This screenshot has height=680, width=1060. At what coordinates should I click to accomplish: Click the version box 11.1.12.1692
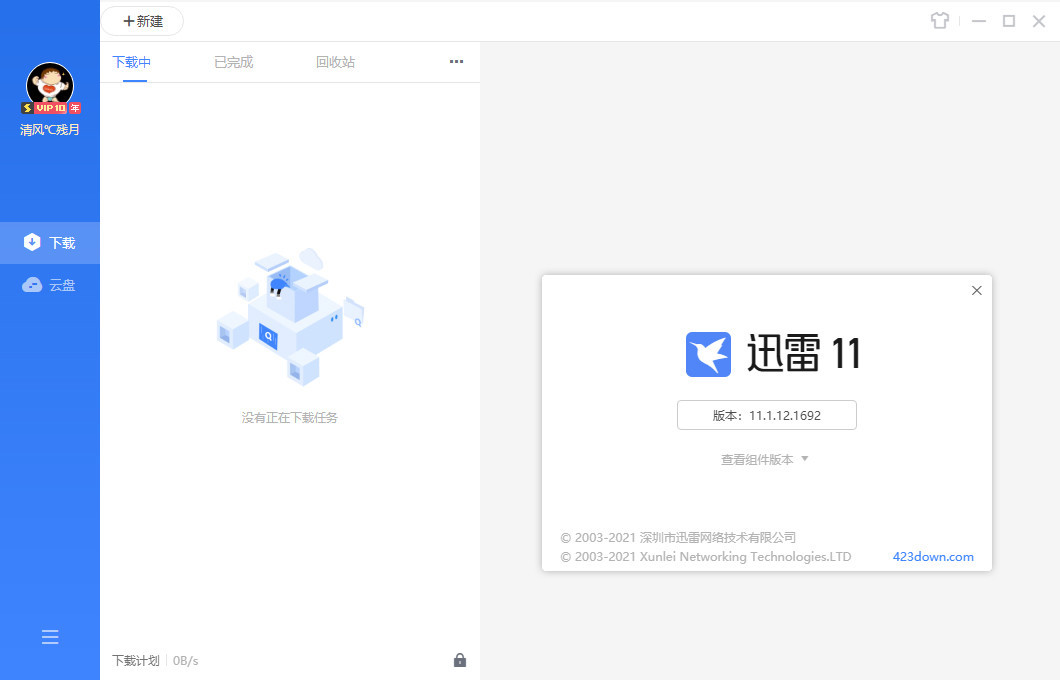767,415
